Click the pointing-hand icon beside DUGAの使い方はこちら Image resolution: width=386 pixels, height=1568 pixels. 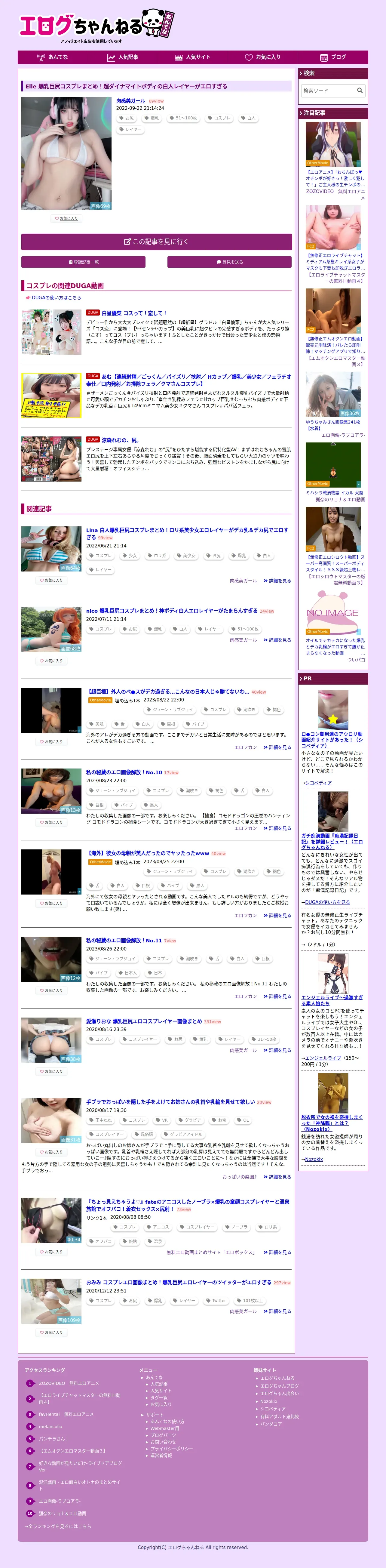pos(27,298)
